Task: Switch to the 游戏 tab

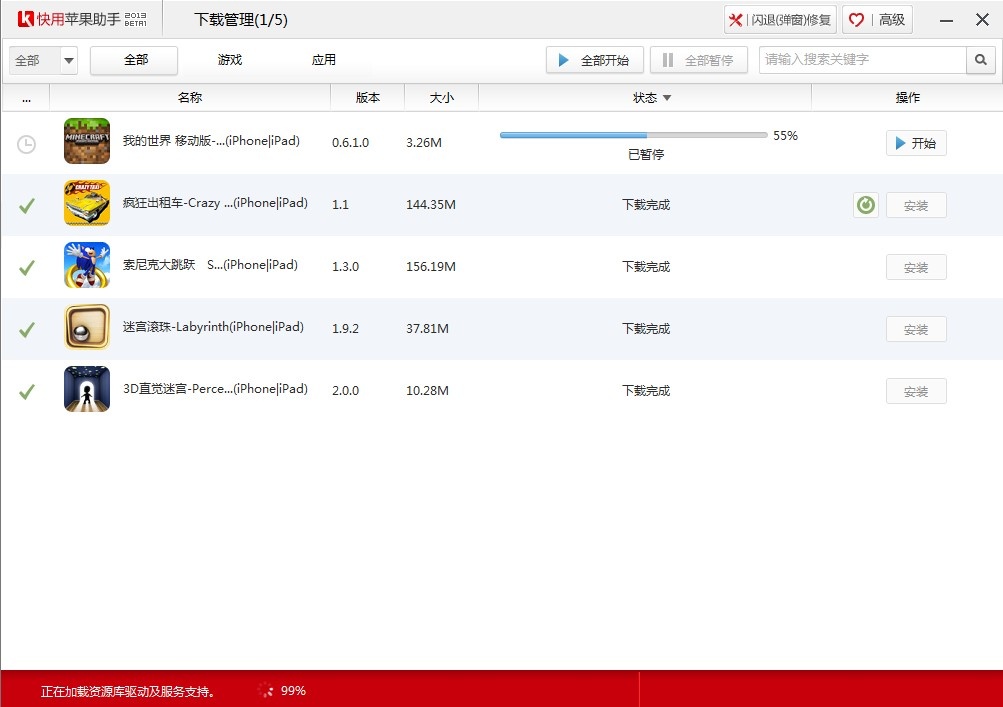Action: pyautogui.click(x=230, y=60)
